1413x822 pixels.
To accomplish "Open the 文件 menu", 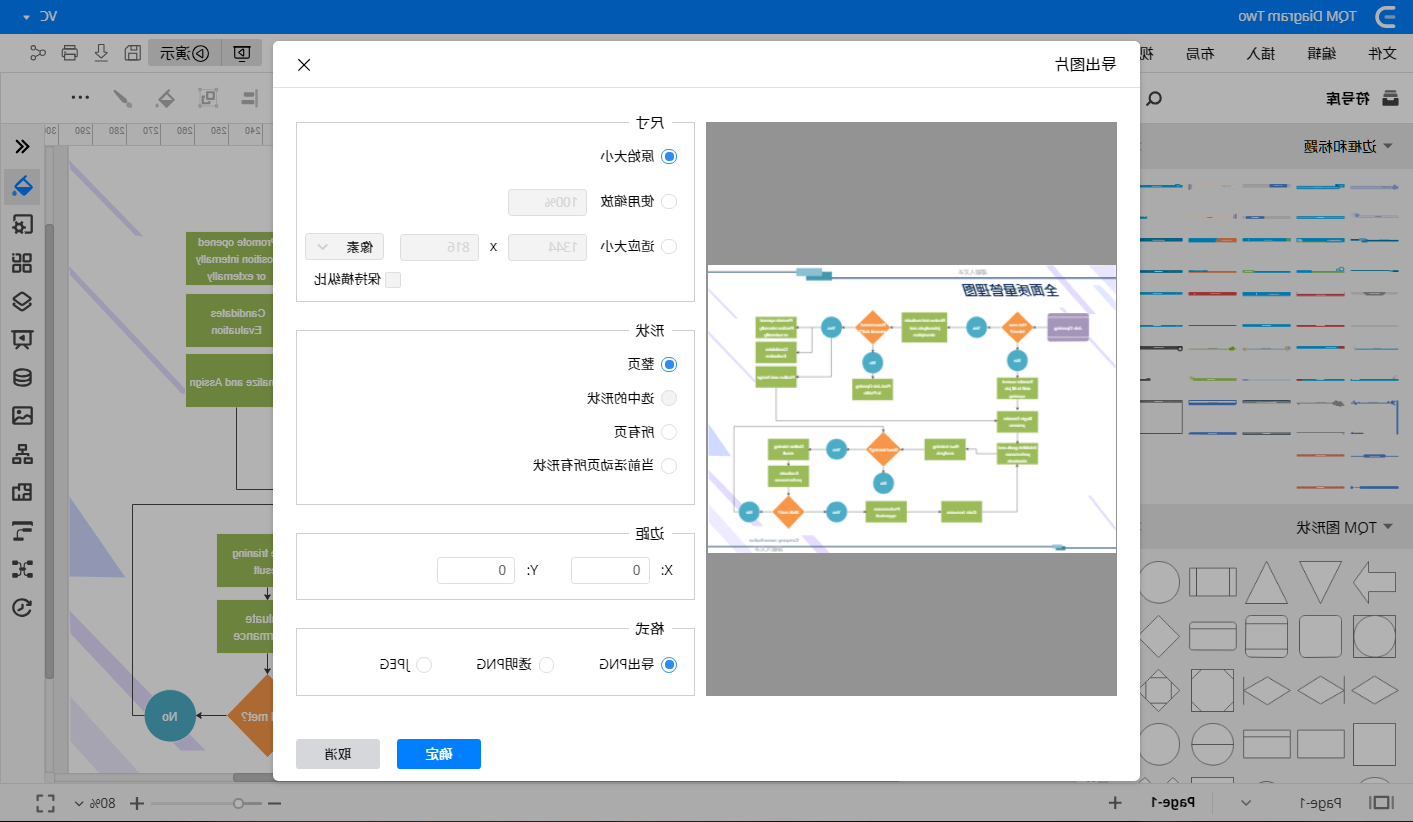I will coord(1381,53).
